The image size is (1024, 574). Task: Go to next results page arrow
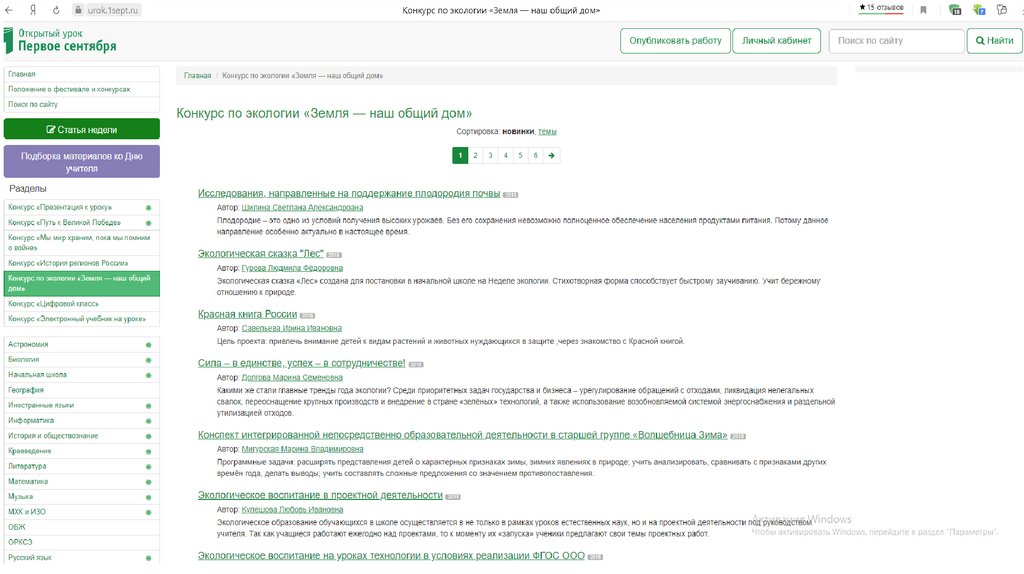click(x=552, y=155)
